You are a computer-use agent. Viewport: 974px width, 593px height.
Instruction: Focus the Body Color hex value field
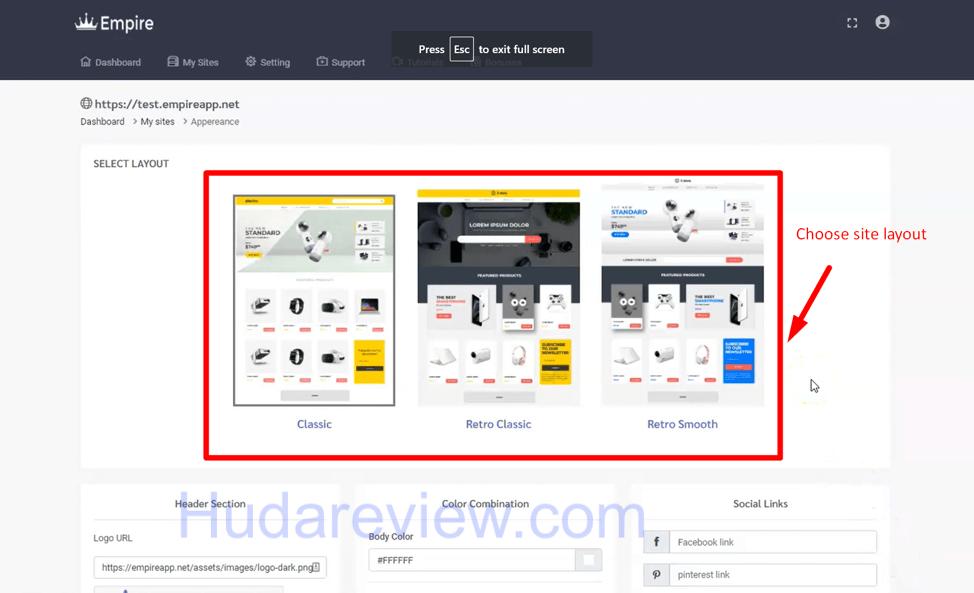click(472, 560)
